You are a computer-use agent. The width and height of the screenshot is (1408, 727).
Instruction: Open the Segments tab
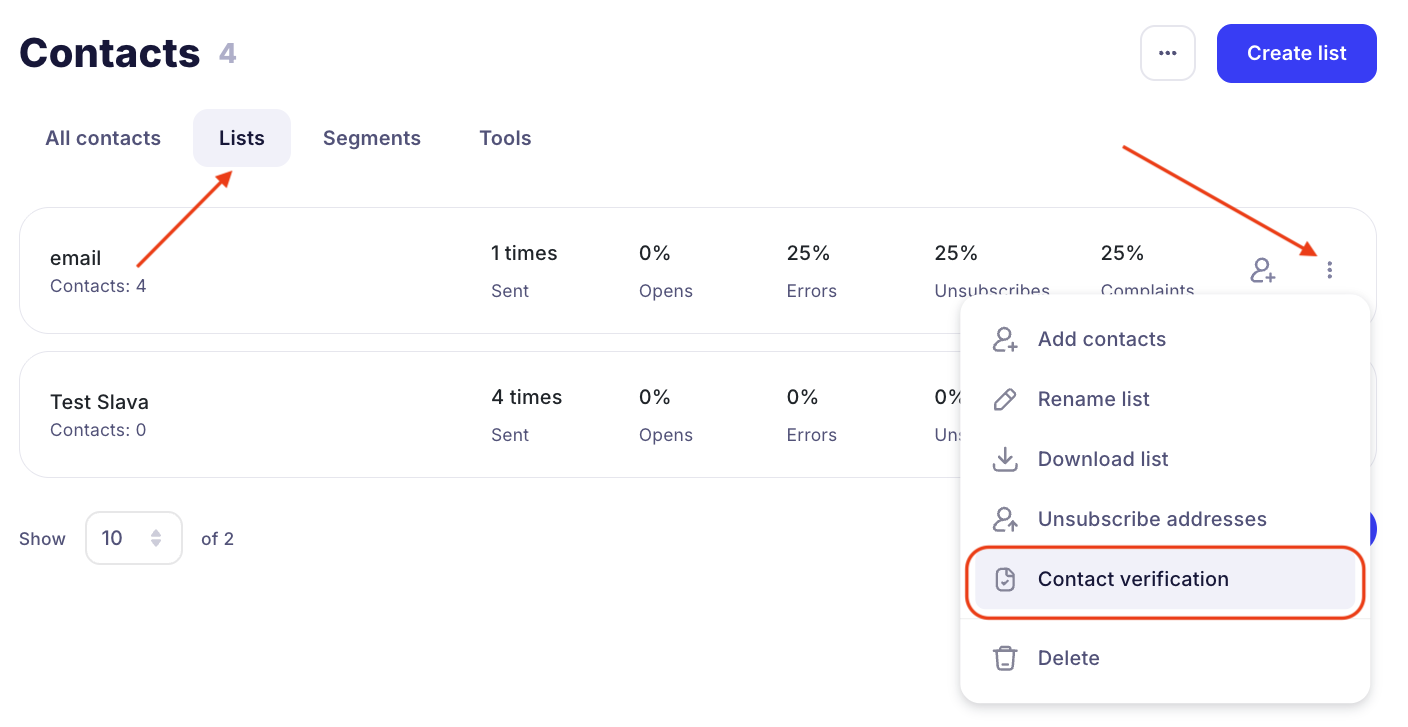371,138
